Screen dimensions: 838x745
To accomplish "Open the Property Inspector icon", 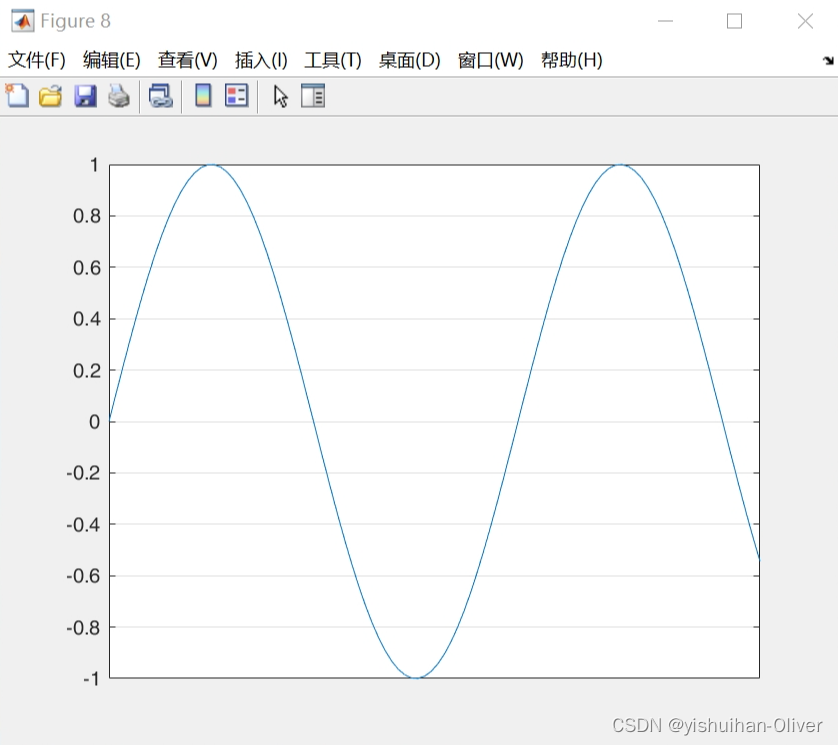I will (313, 96).
